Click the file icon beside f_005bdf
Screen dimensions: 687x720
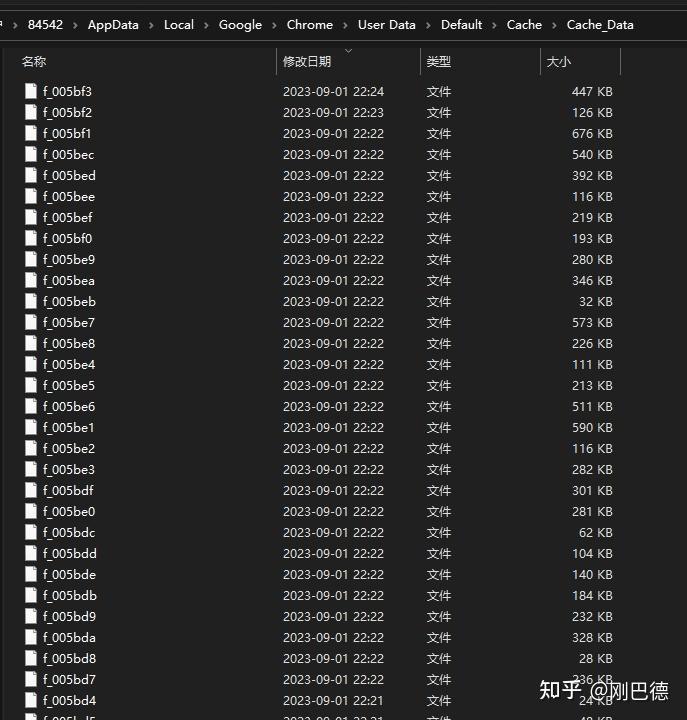(31, 490)
